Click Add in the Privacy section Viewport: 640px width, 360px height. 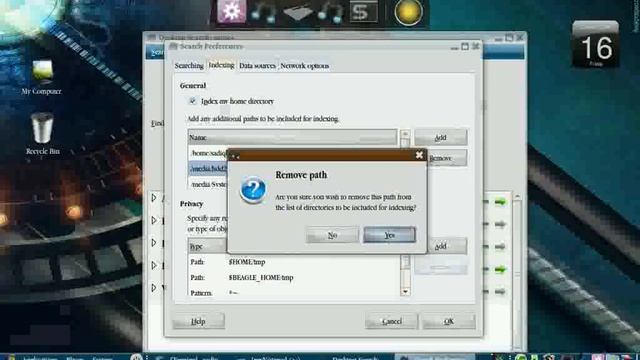pos(447,246)
